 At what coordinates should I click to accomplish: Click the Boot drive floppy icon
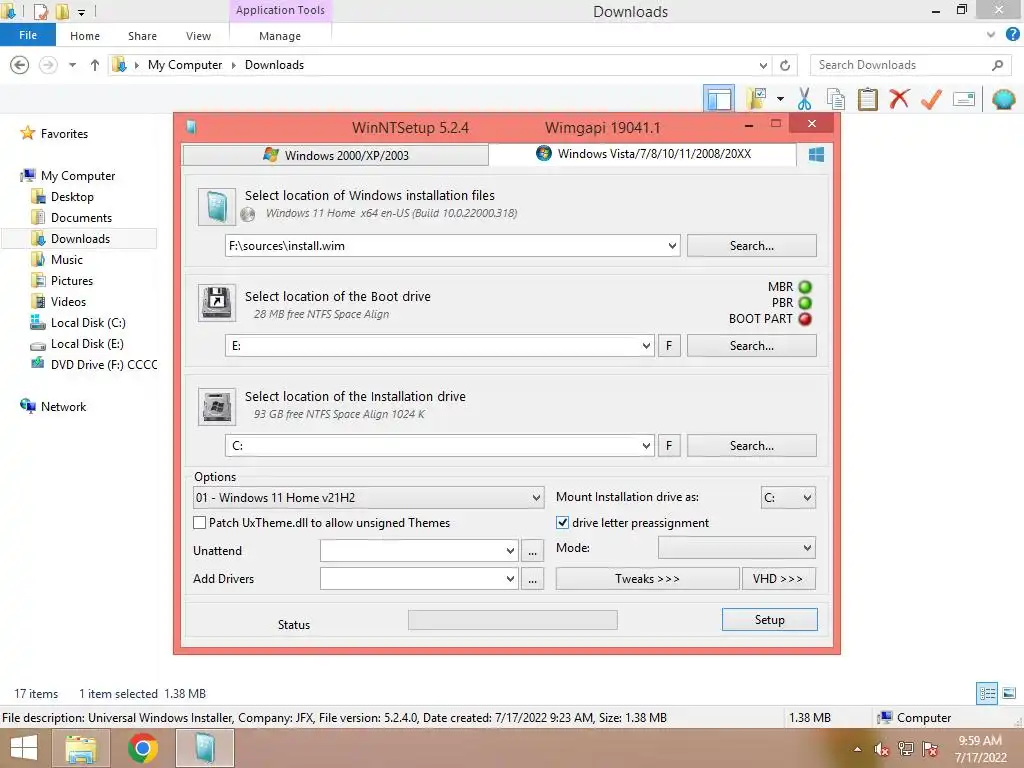pyautogui.click(x=217, y=303)
